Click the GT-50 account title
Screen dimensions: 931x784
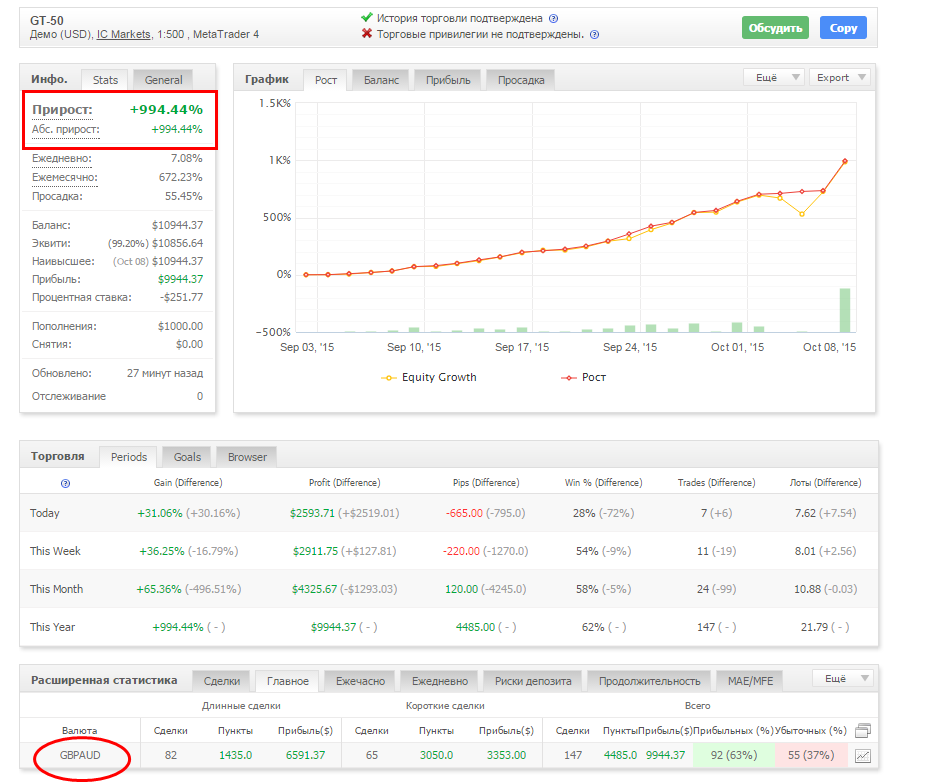[x=47, y=21]
